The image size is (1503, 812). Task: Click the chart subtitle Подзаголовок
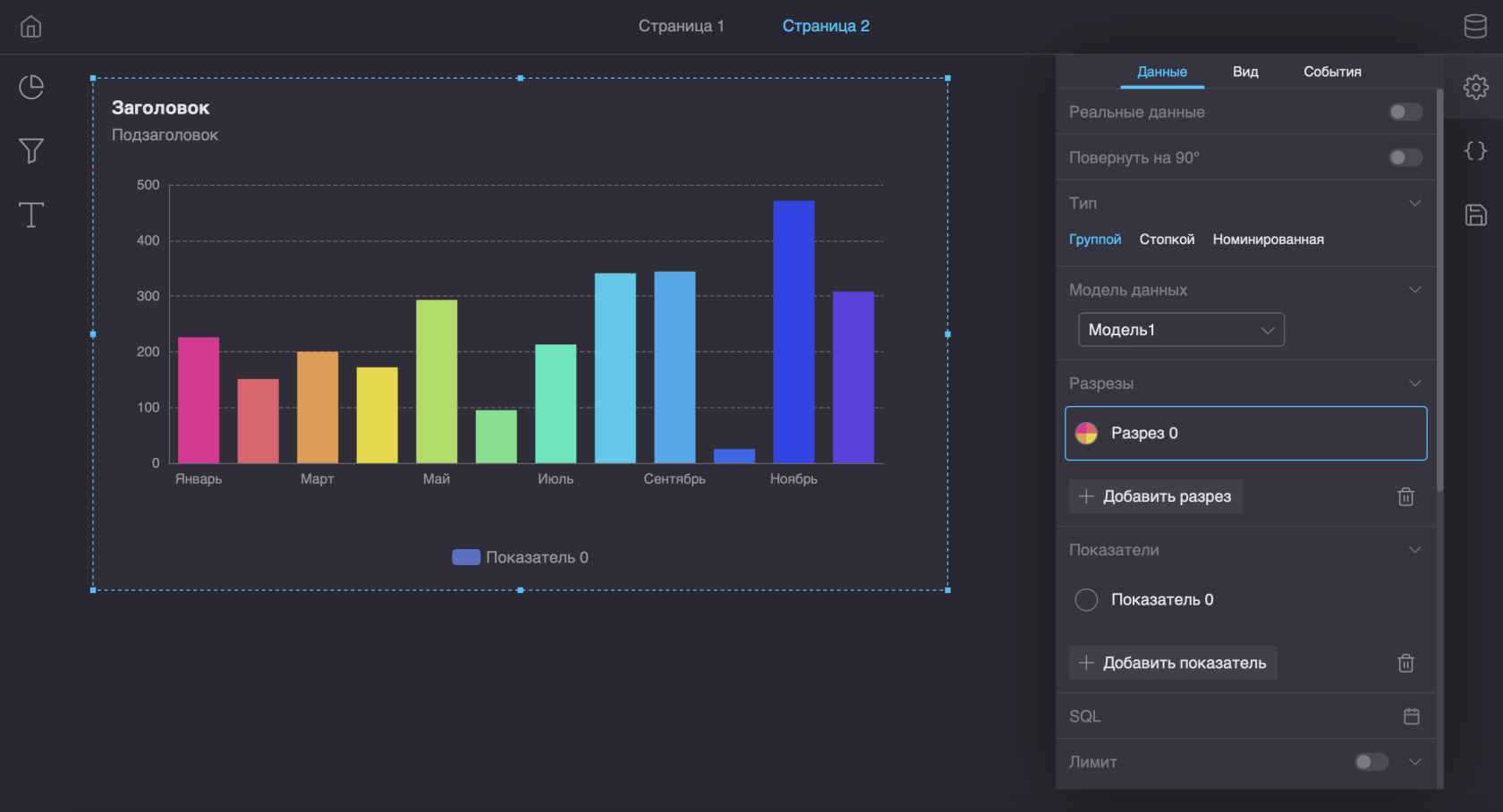tap(165, 135)
